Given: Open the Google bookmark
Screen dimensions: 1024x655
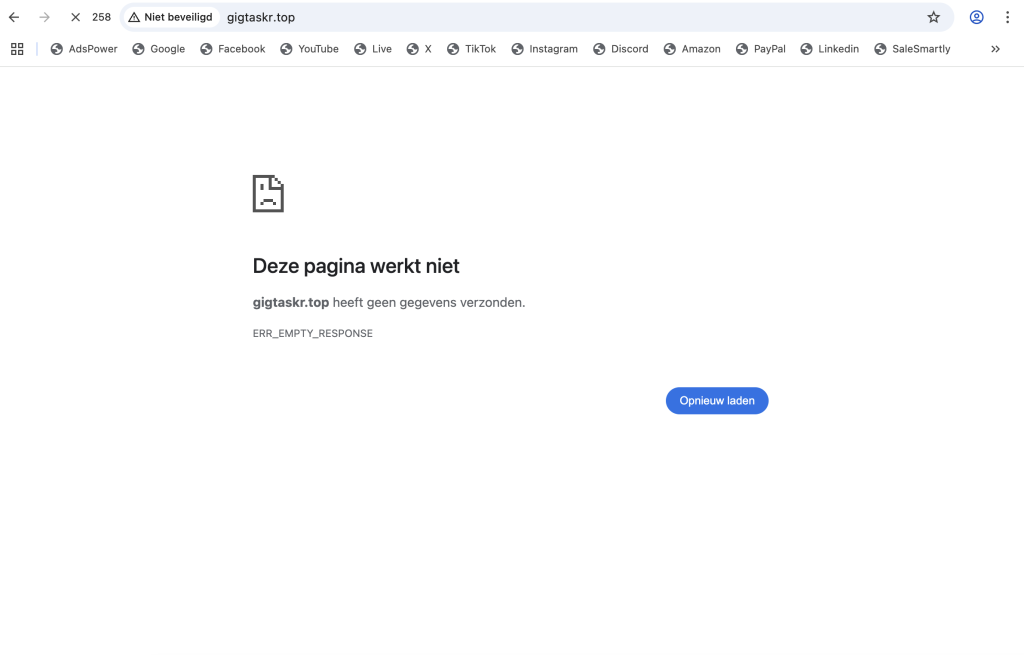Looking at the screenshot, I should [159, 49].
